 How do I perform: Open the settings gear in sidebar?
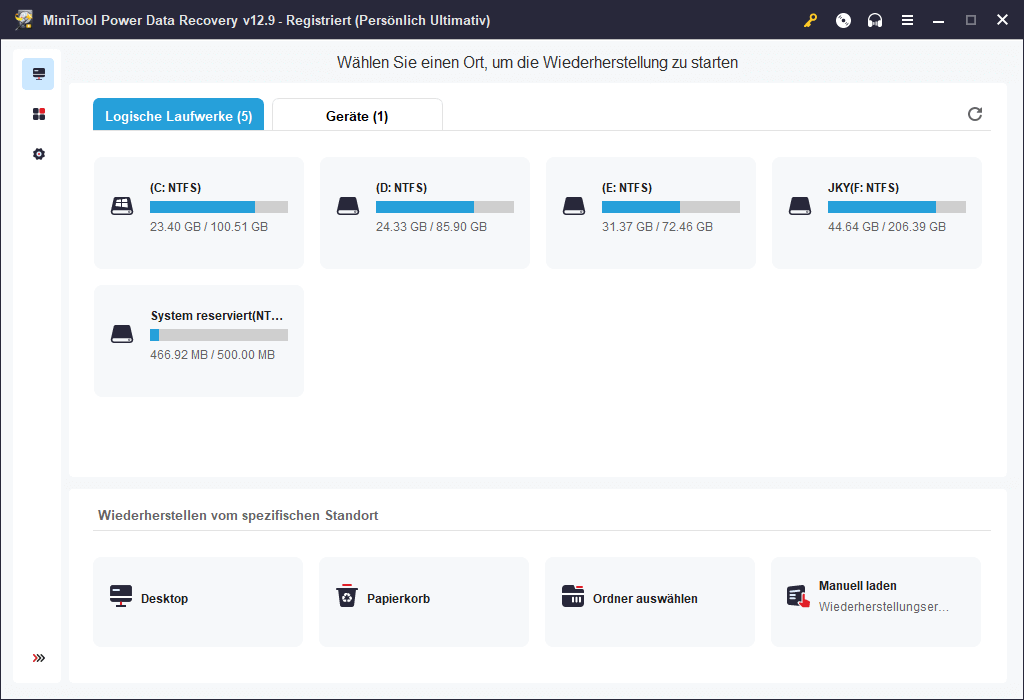point(39,154)
